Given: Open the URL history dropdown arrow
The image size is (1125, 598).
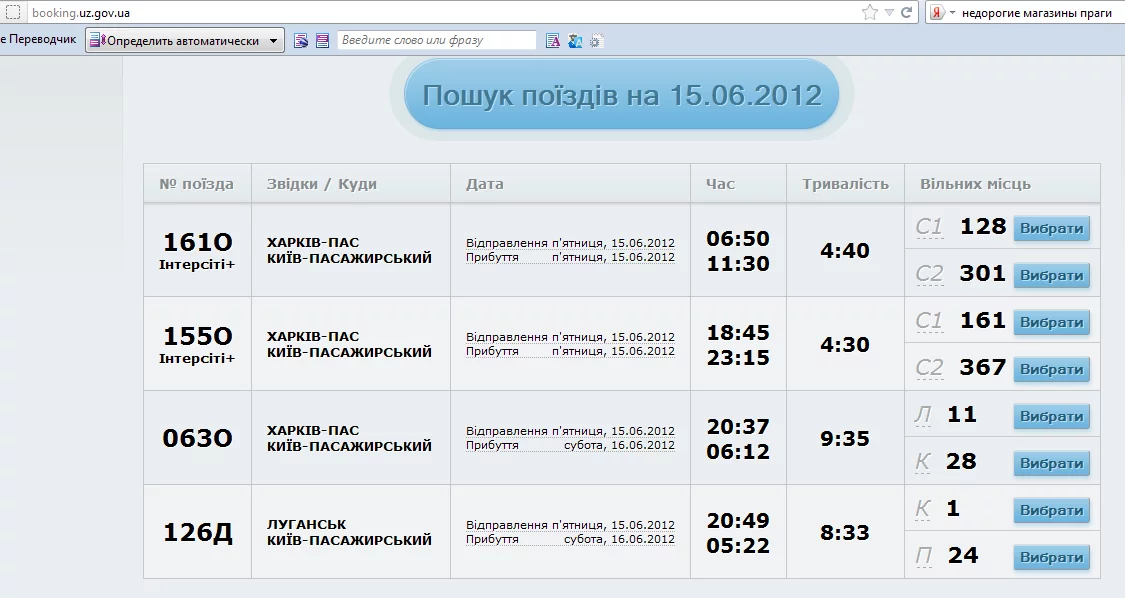Looking at the screenshot, I should [x=889, y=12].
